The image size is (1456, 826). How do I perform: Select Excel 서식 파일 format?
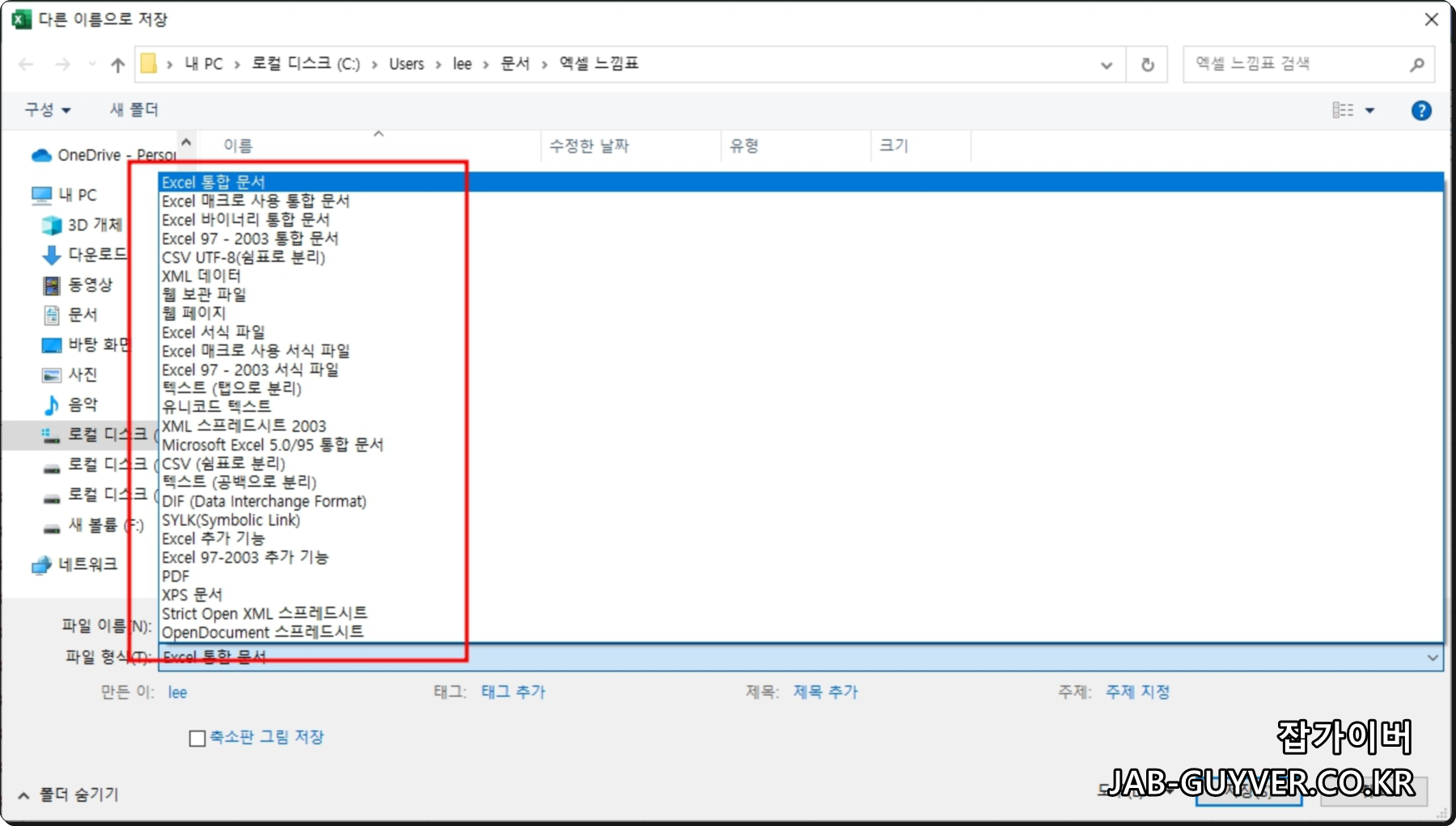801,332
